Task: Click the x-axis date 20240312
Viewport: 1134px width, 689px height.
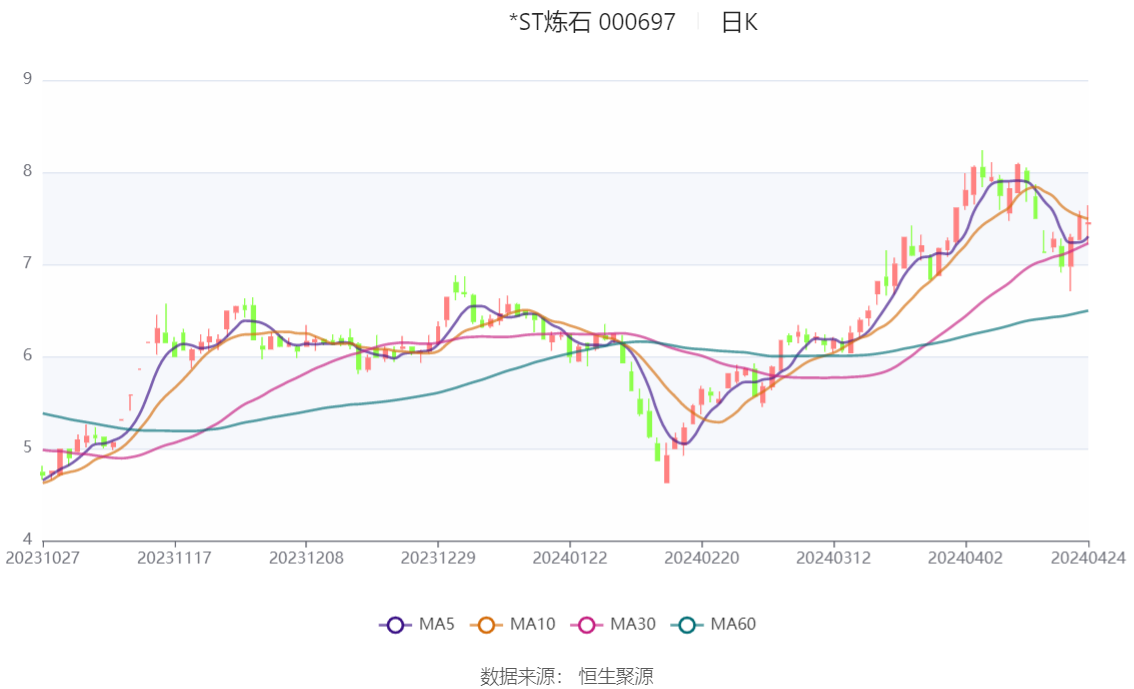Action: click(x=833, y=558)
